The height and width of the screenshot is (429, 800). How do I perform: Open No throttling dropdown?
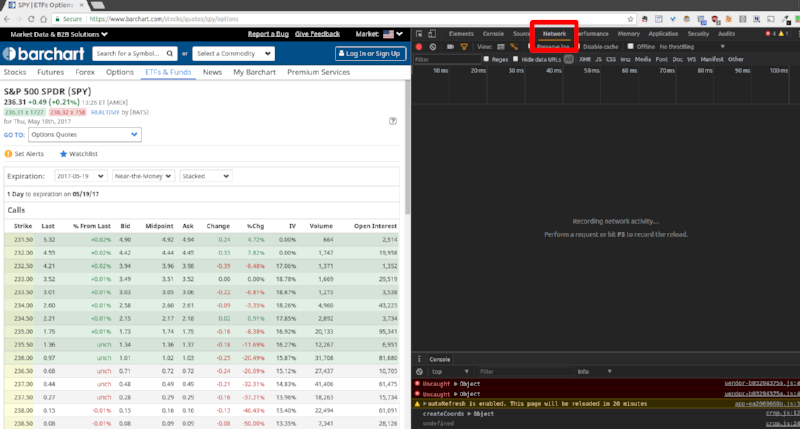point(692,46)
